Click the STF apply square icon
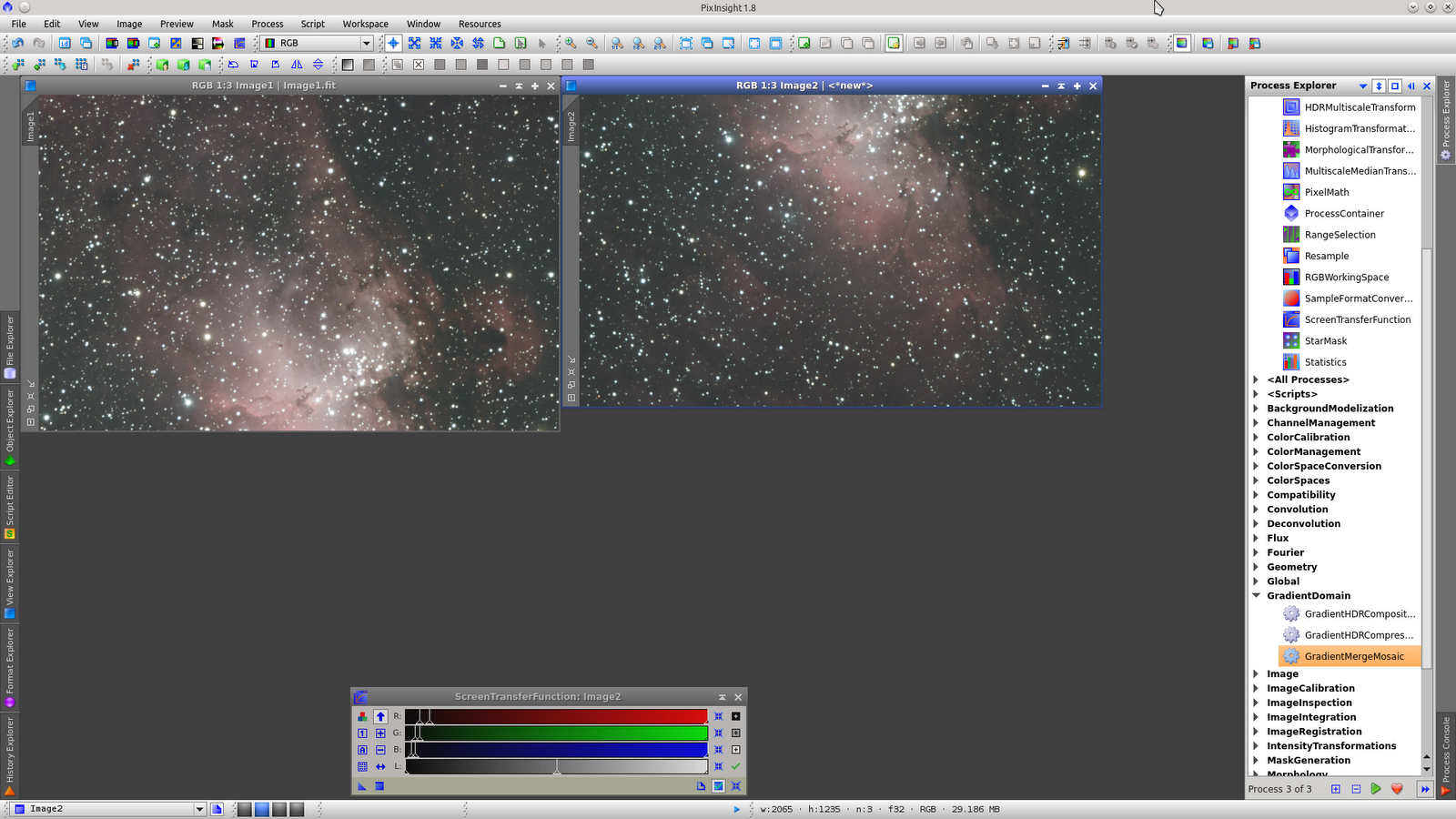 point(379,786)
